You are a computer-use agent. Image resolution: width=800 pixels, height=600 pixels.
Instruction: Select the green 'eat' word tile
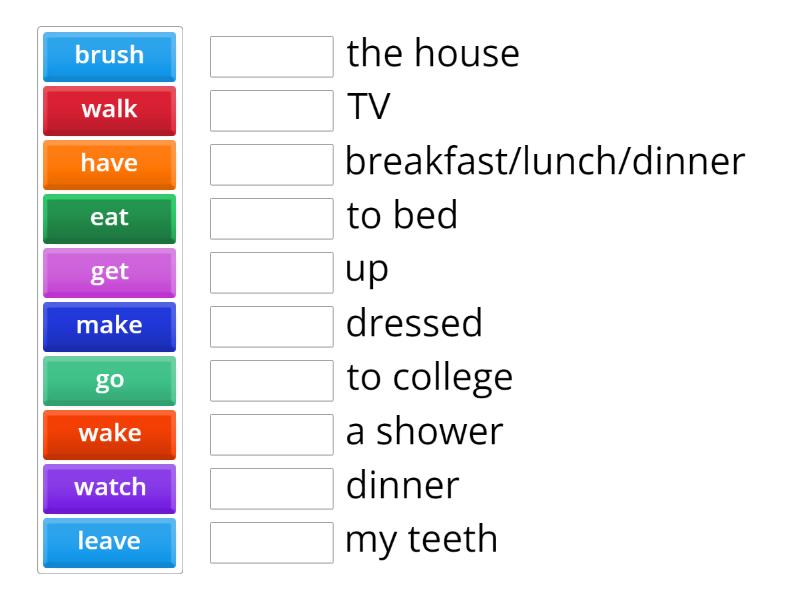pyautogui.click(x=109, y=218)
